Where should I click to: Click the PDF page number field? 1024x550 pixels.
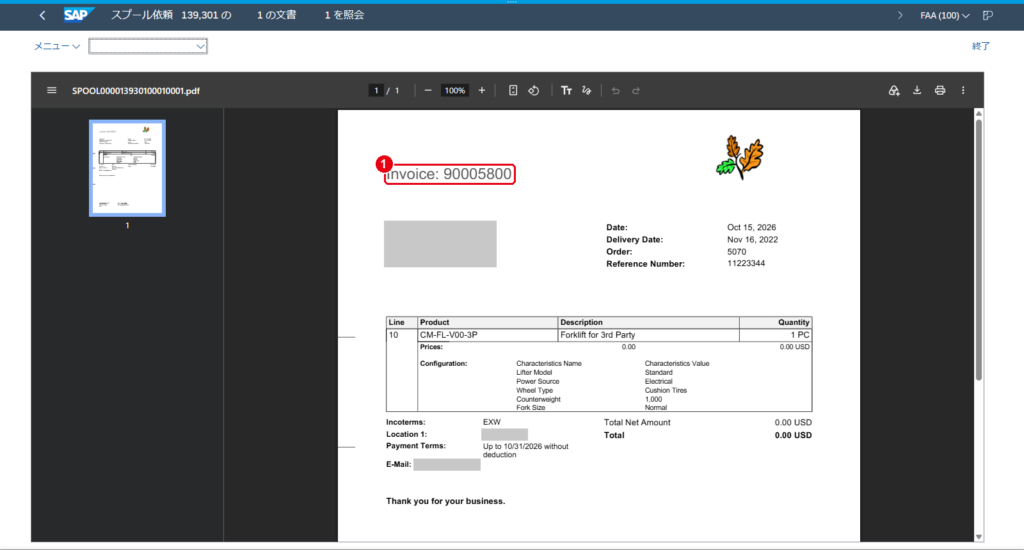[x=376, y=90]
